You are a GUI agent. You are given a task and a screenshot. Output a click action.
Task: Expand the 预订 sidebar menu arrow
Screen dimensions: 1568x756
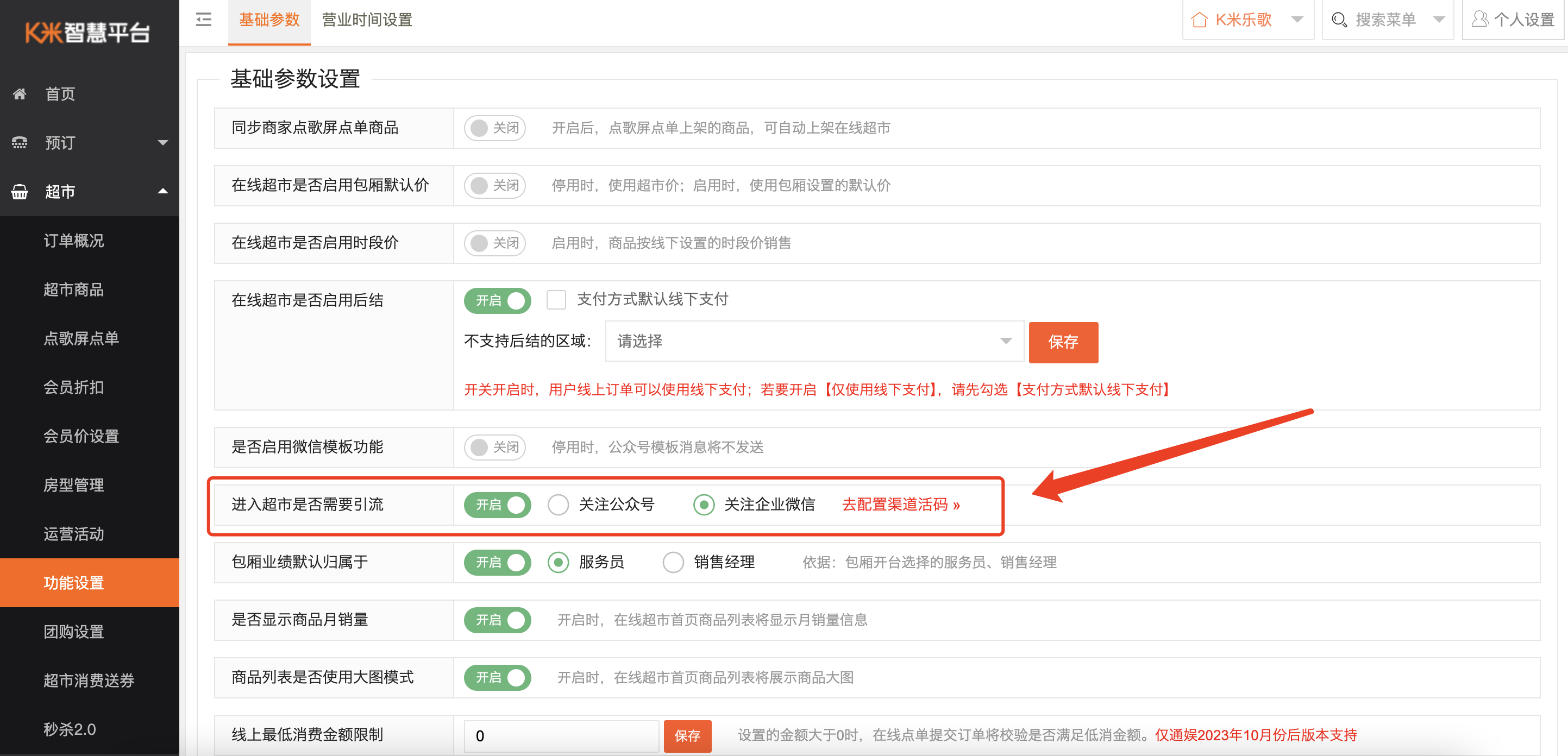[162, 142]
